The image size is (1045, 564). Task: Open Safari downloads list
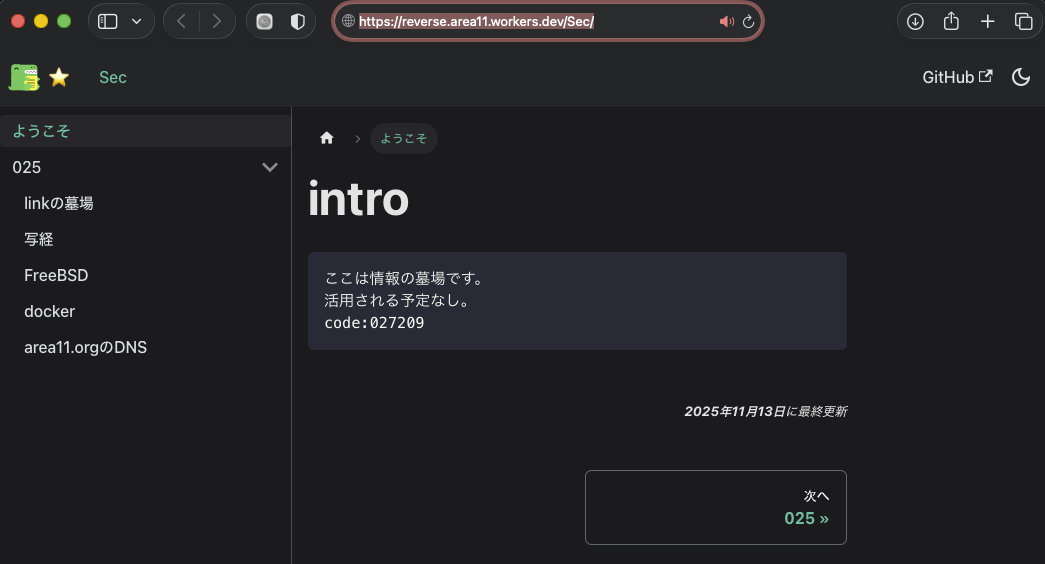pos(915,21)
